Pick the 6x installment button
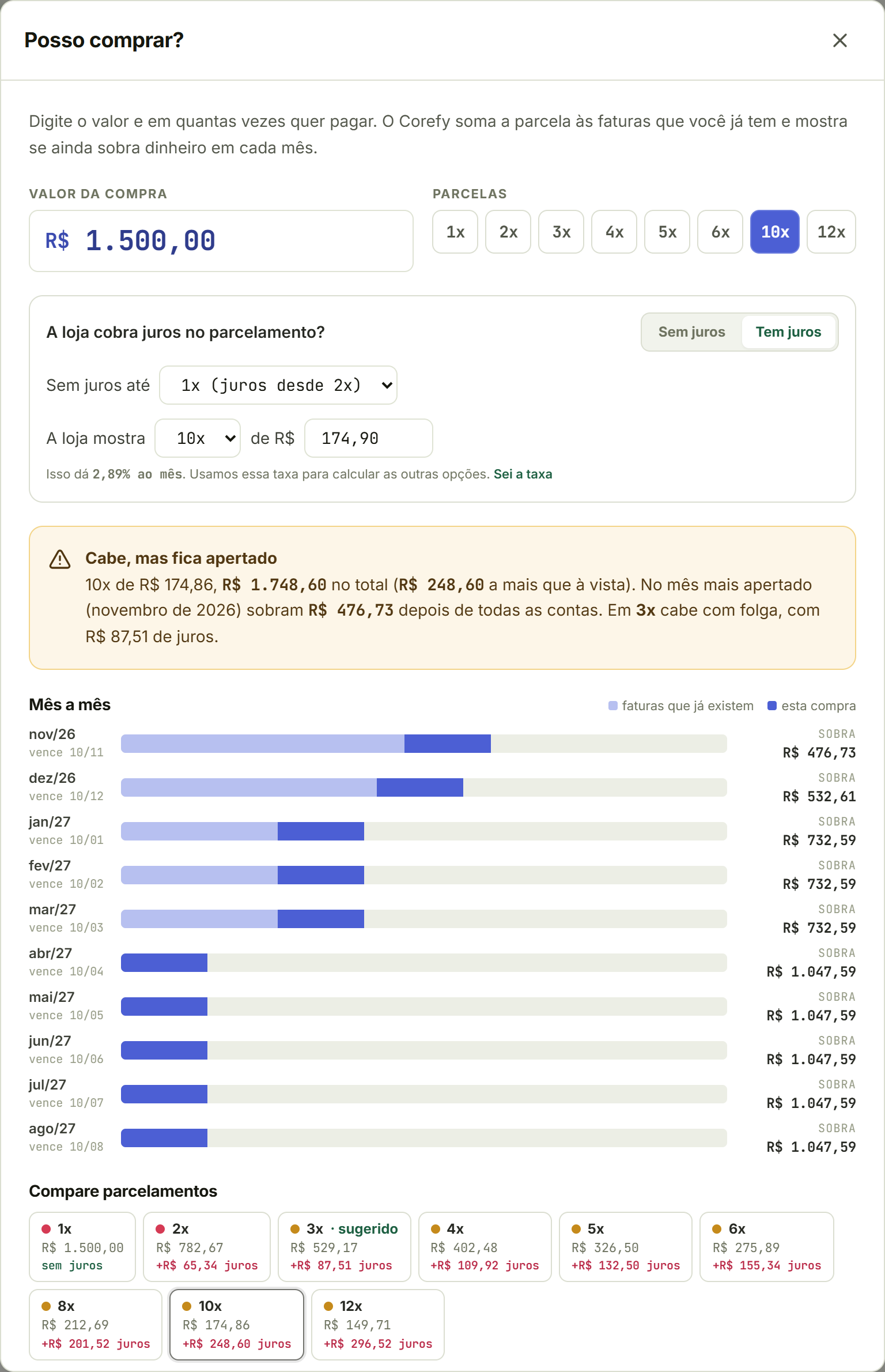885x1372 pixels. 720,232
